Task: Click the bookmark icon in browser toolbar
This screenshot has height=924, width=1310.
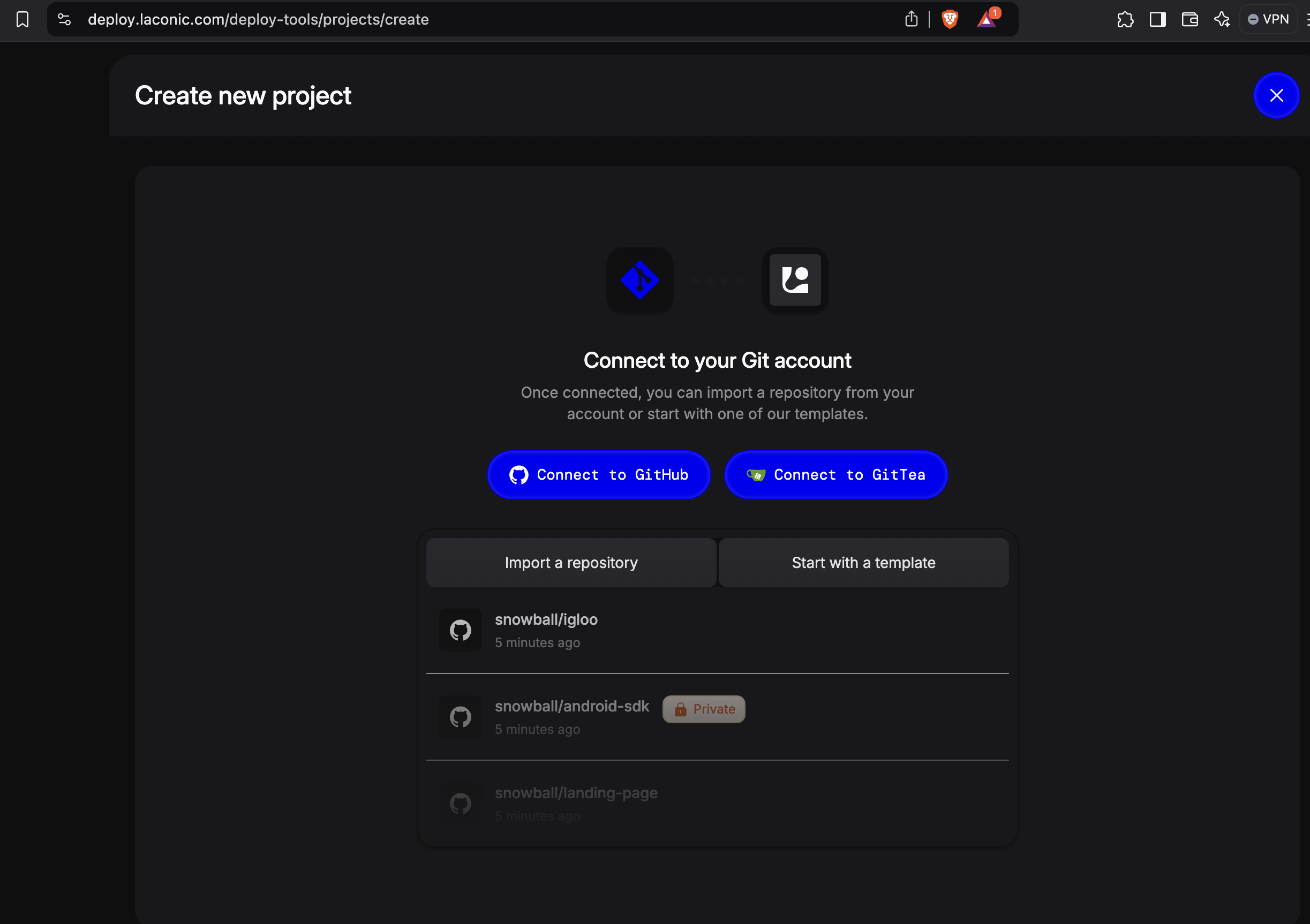Action: [x=22, y=19]
